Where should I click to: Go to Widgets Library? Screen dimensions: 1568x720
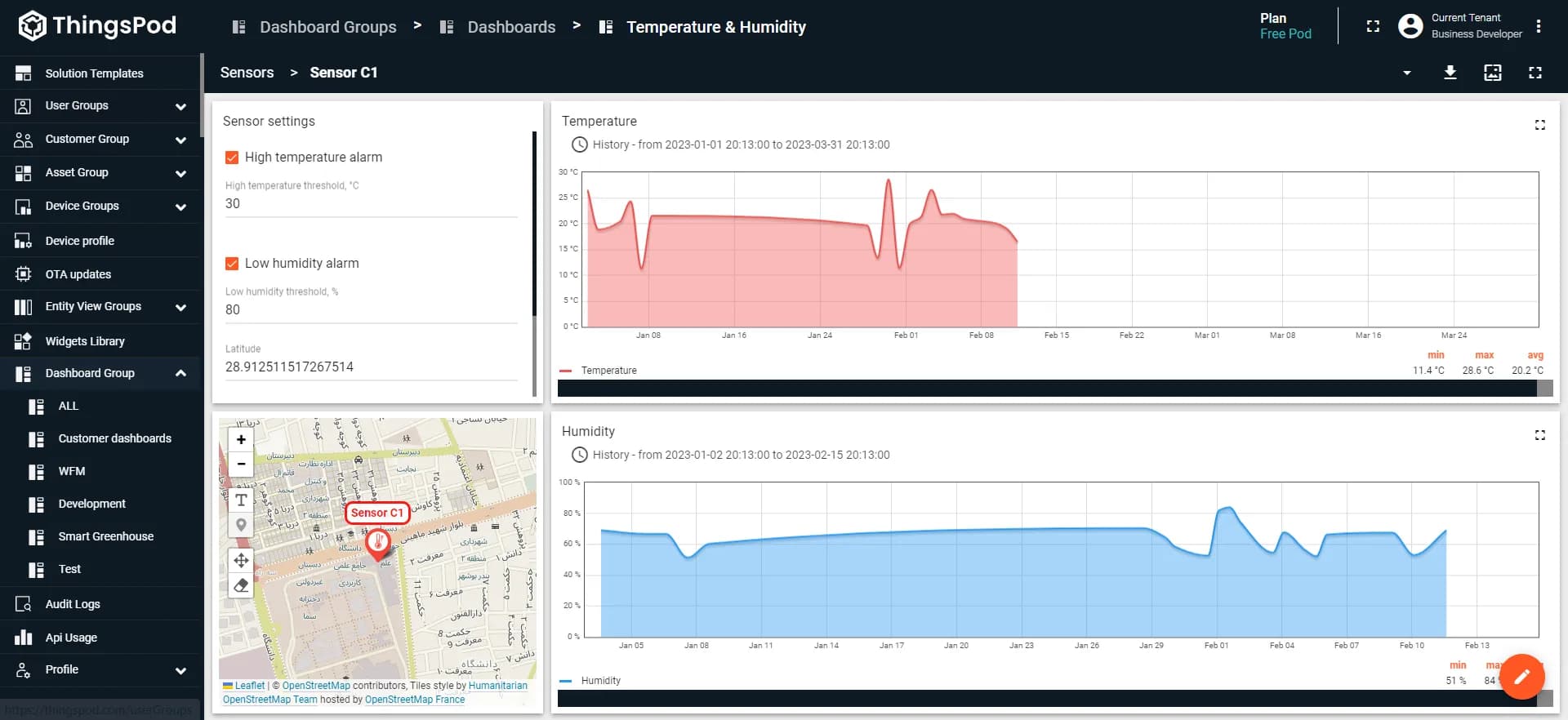[x=85, y=341]
